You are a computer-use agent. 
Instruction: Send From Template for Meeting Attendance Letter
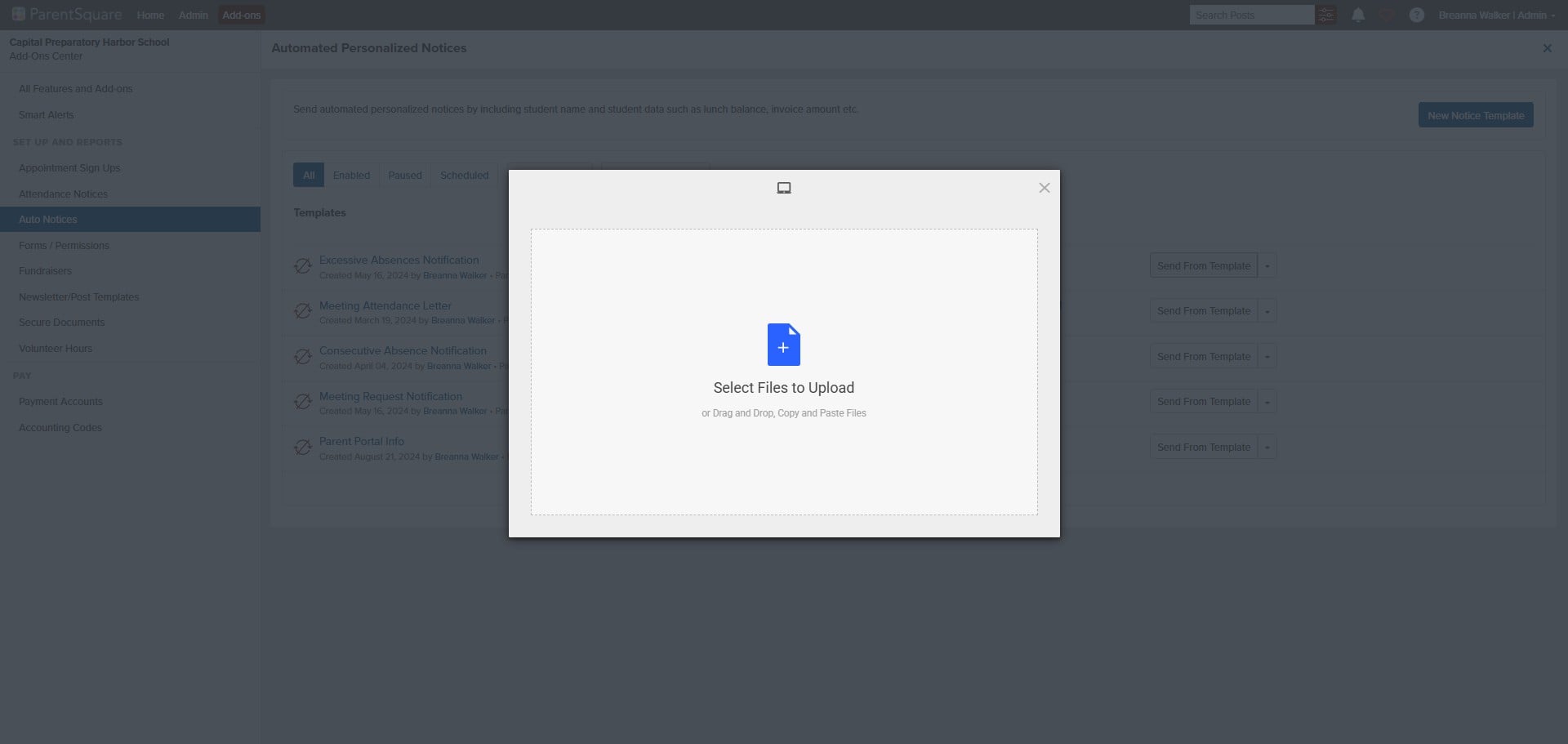[x=1204, y=311]
